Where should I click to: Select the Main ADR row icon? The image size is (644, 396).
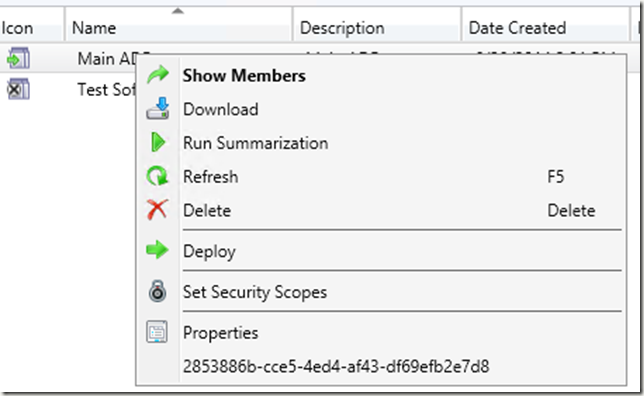18,58
